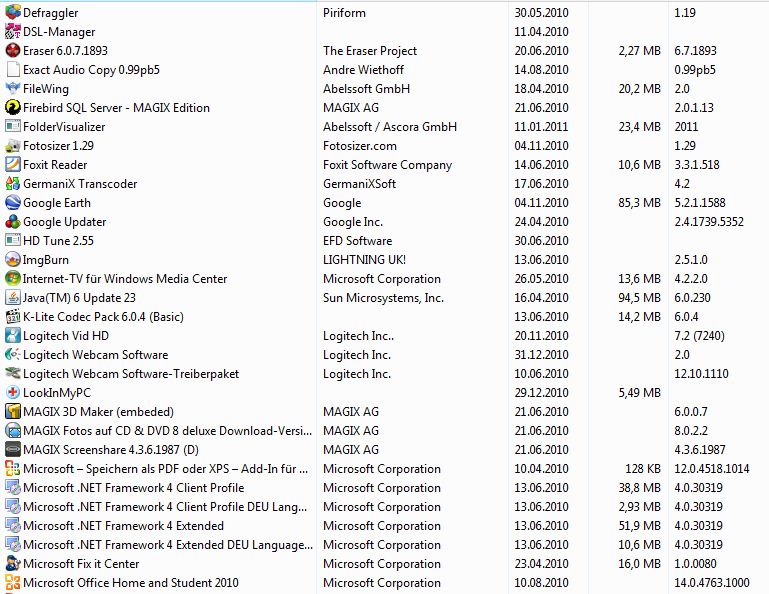Click publisher Piriform

344,13
